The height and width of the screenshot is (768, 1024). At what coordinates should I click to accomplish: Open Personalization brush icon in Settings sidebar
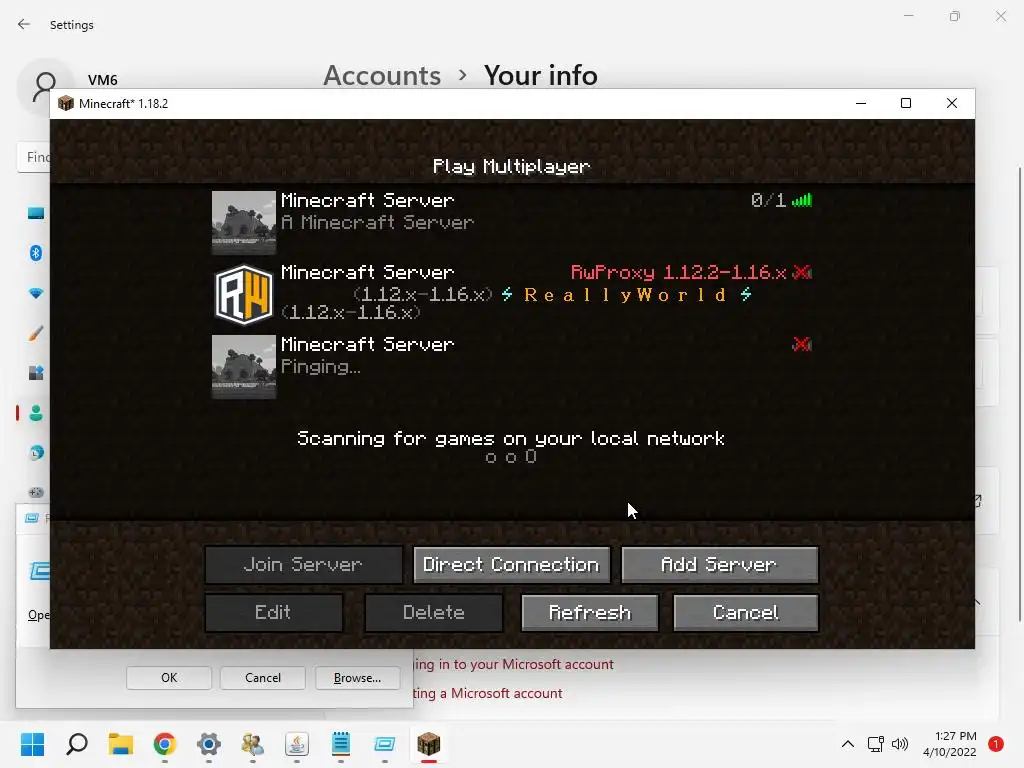(x=36, y=333)
